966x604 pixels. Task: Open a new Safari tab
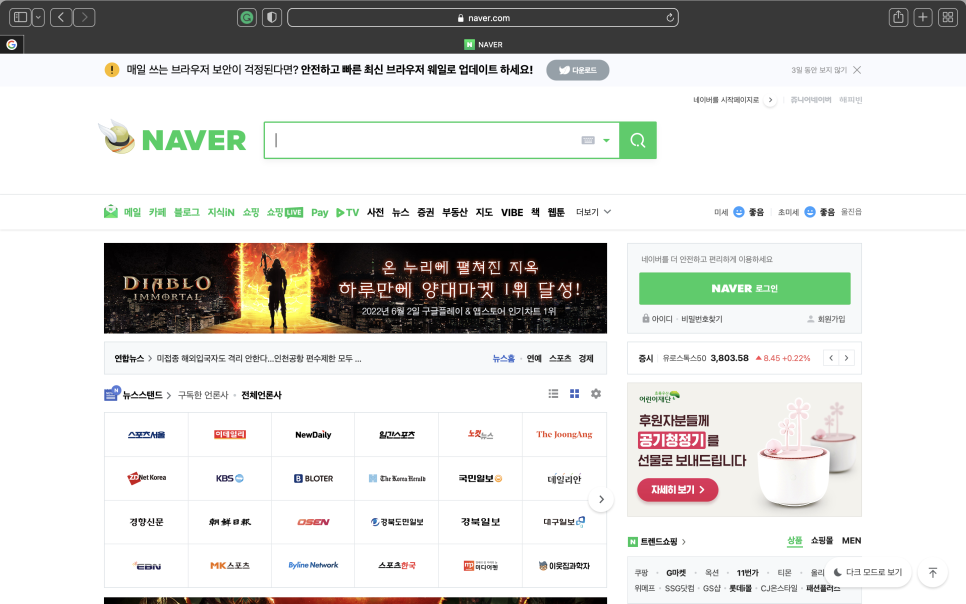click(923, 17)
